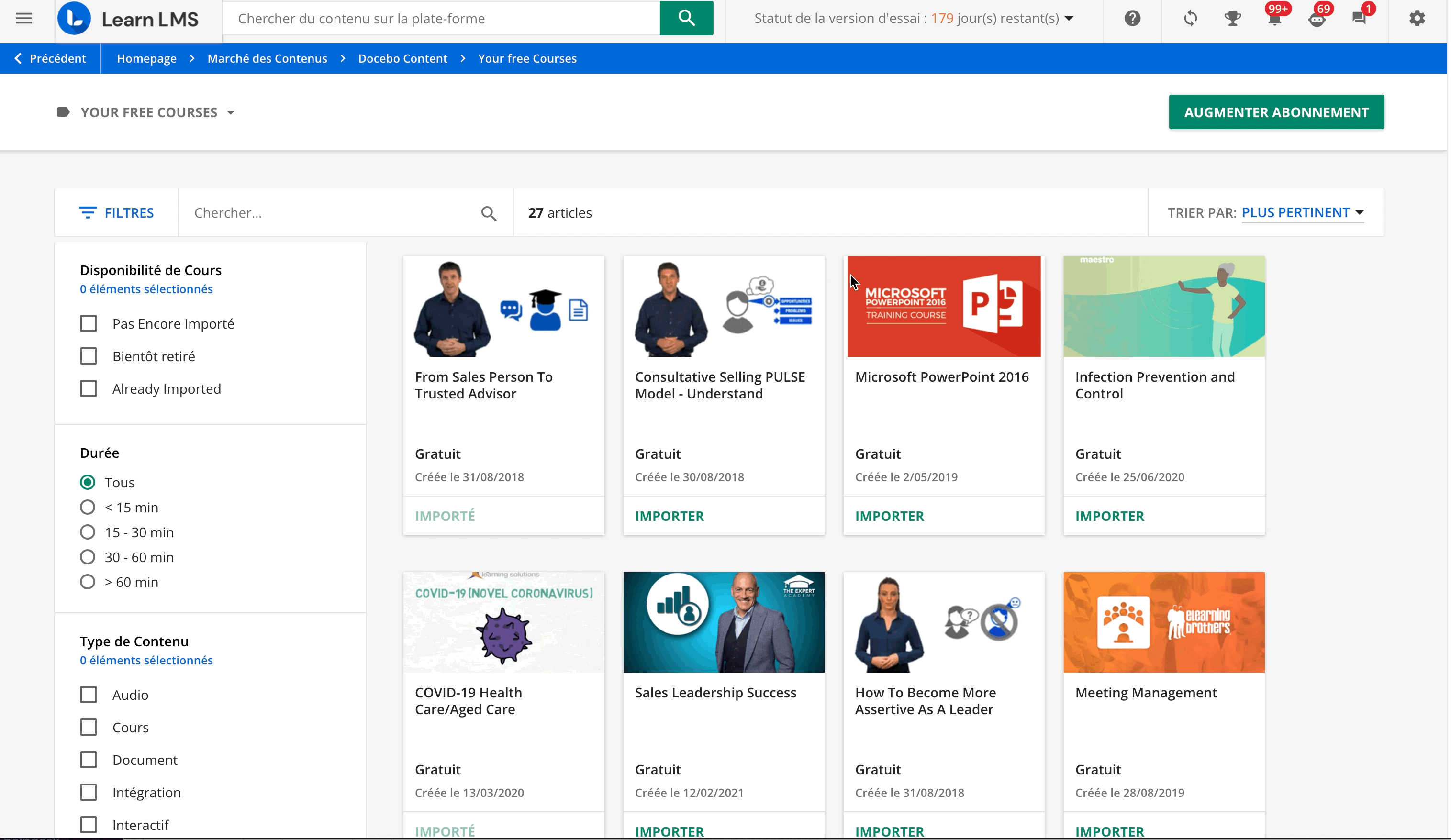Import How To Become More Assertive course

coord(889,832)
